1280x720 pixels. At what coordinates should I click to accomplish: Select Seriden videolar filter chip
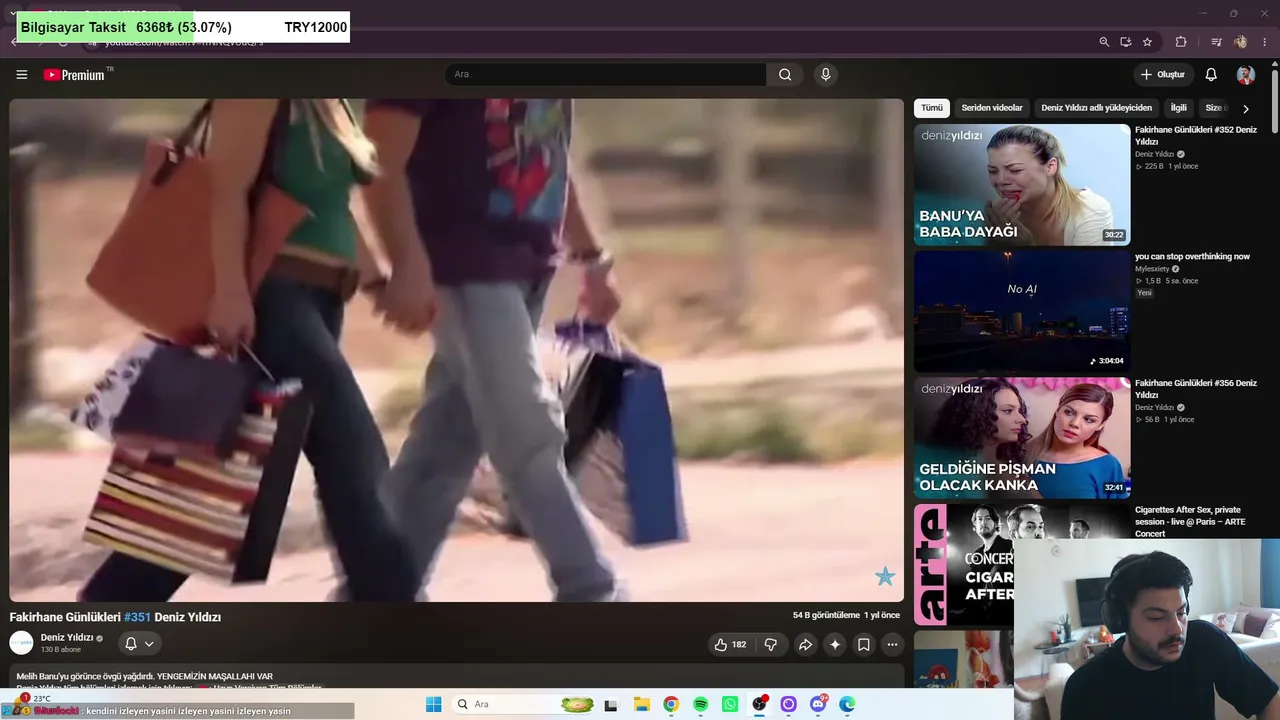[992, 108]
